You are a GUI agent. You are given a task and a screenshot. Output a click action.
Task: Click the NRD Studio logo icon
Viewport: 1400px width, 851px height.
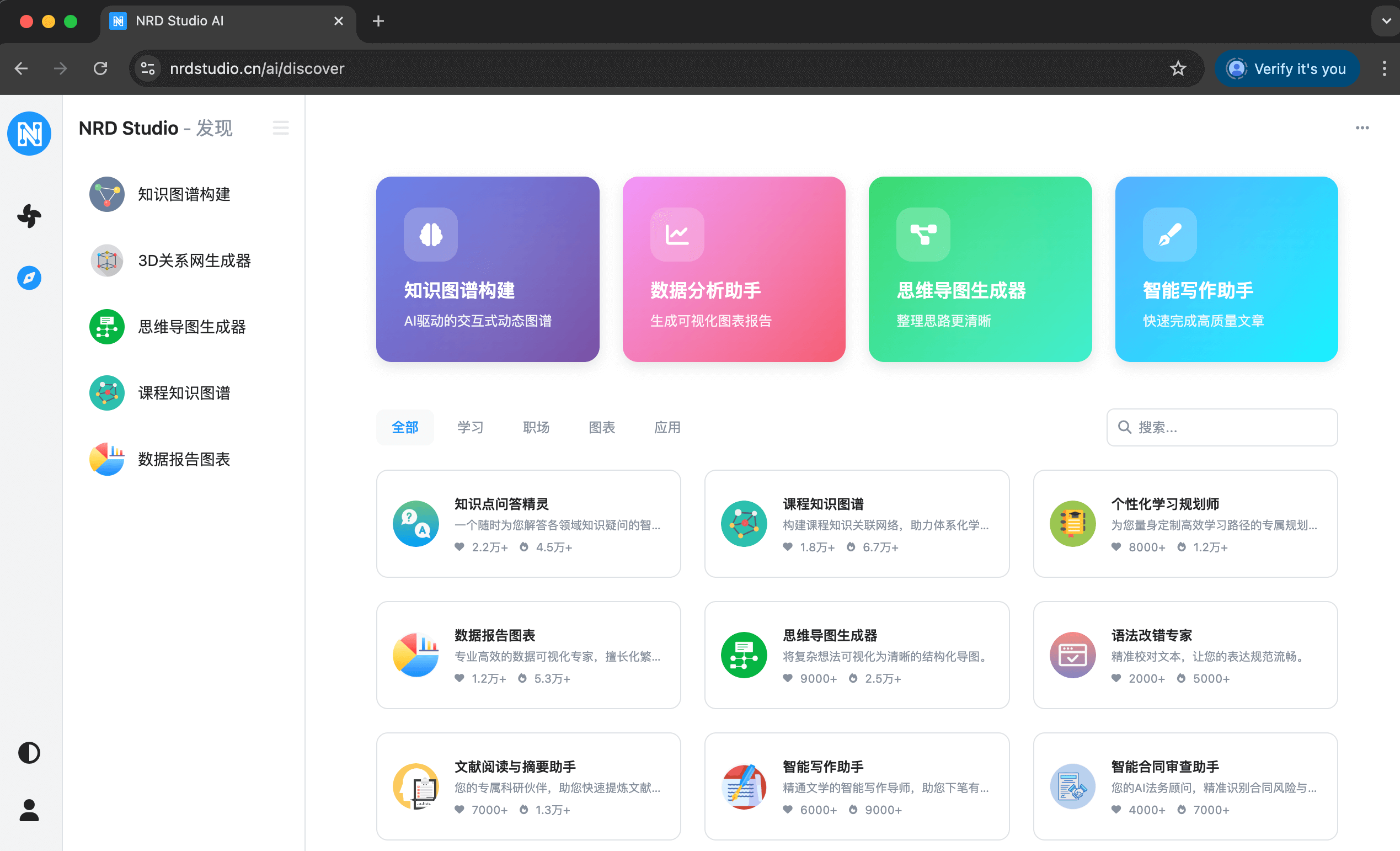(x=29, y=134)
